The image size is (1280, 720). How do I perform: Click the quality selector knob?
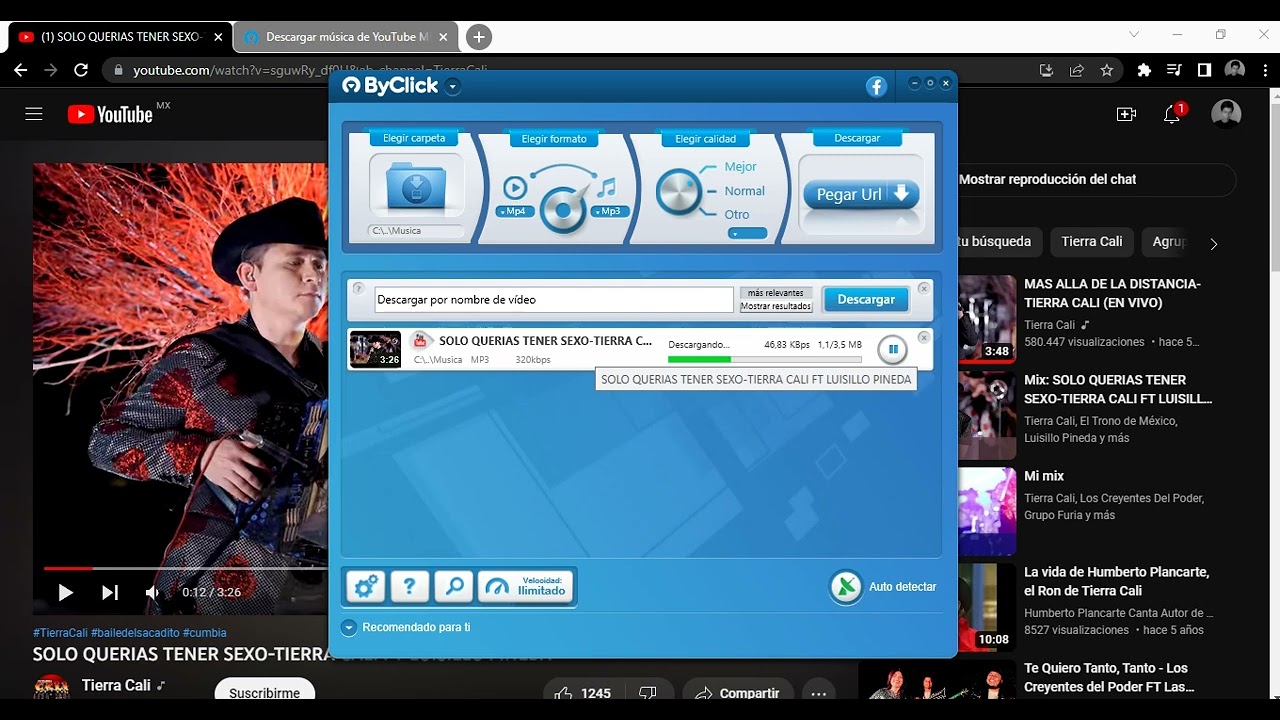tap(679, 191)
